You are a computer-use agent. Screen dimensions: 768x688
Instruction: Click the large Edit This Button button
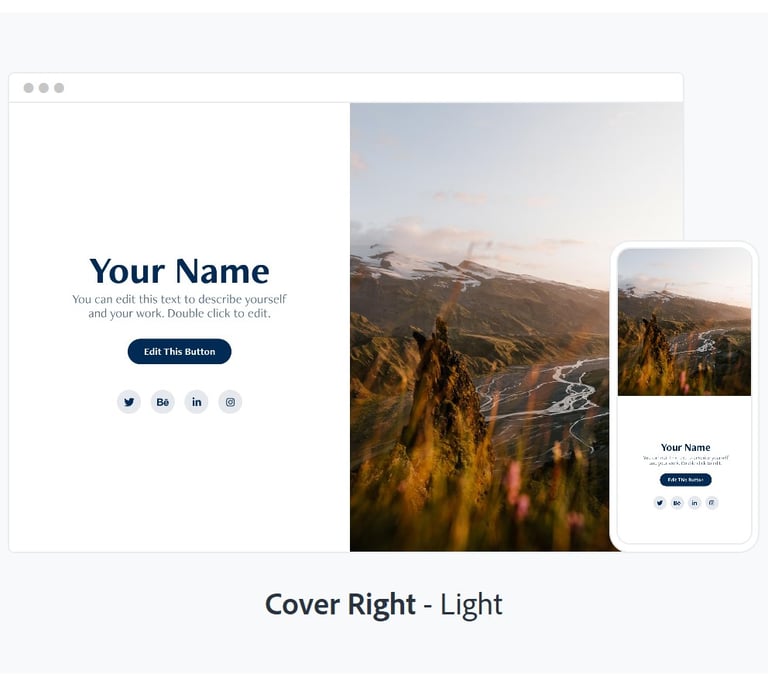pyautogui.click(x=179, y=352)
